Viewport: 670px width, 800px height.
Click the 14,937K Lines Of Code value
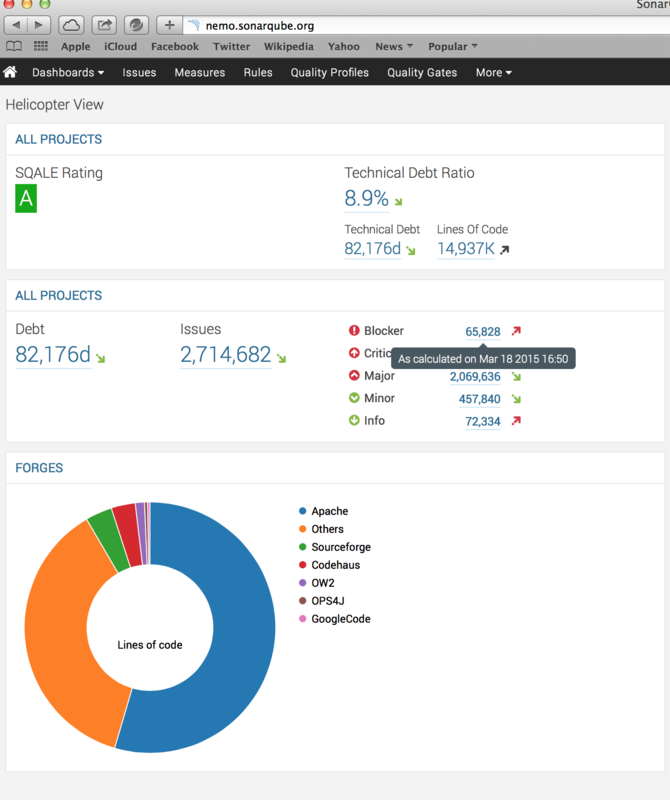[466, 248]
